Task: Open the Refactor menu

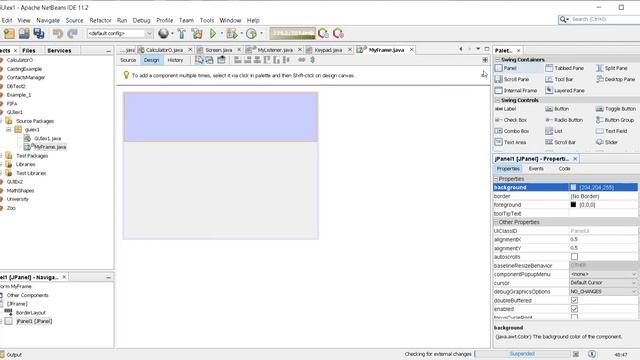Action: point(100,20)
